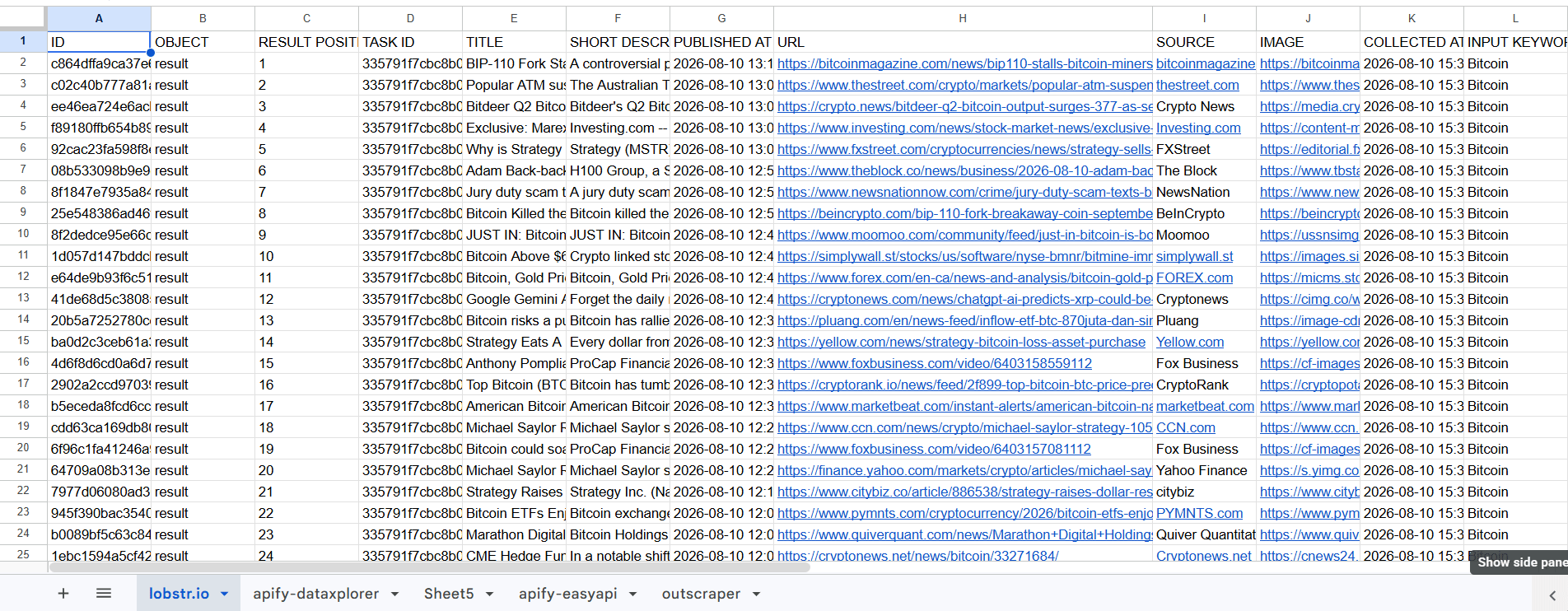Screen dimensions: 1568x611
Task: Click the FOREX.com source link
Action: point(1194,278)
